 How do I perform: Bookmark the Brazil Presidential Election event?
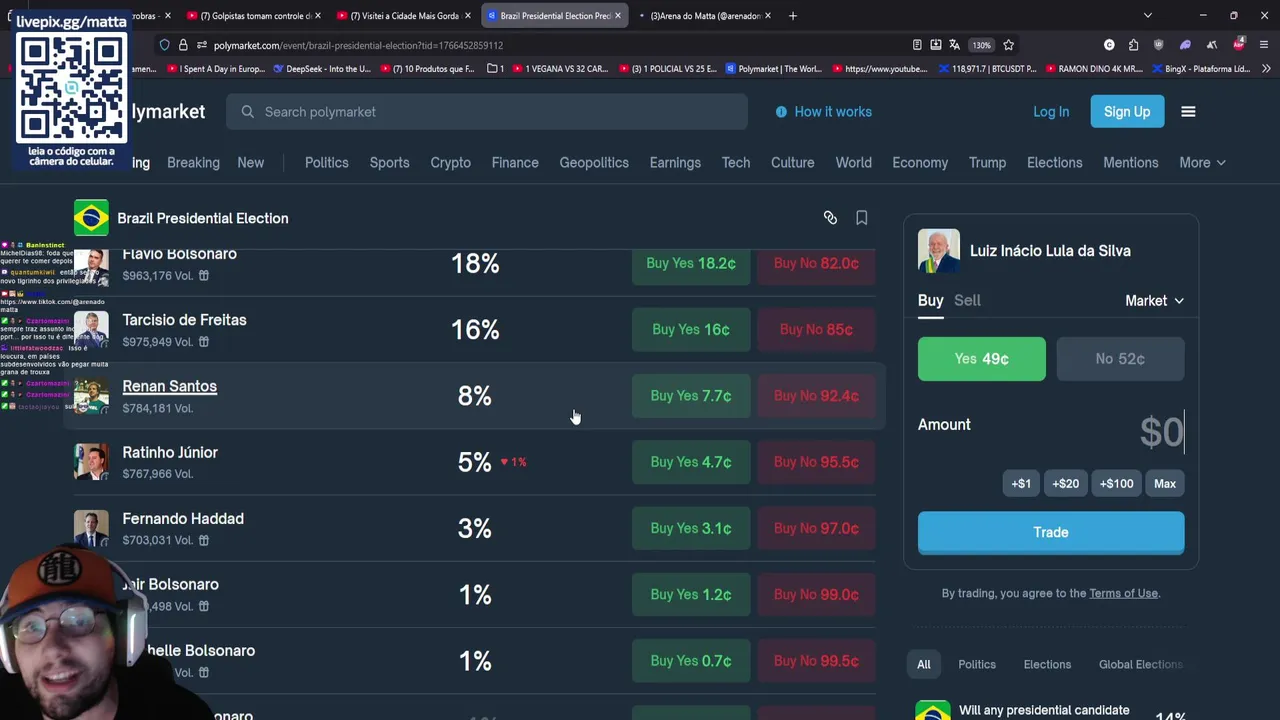861,218
